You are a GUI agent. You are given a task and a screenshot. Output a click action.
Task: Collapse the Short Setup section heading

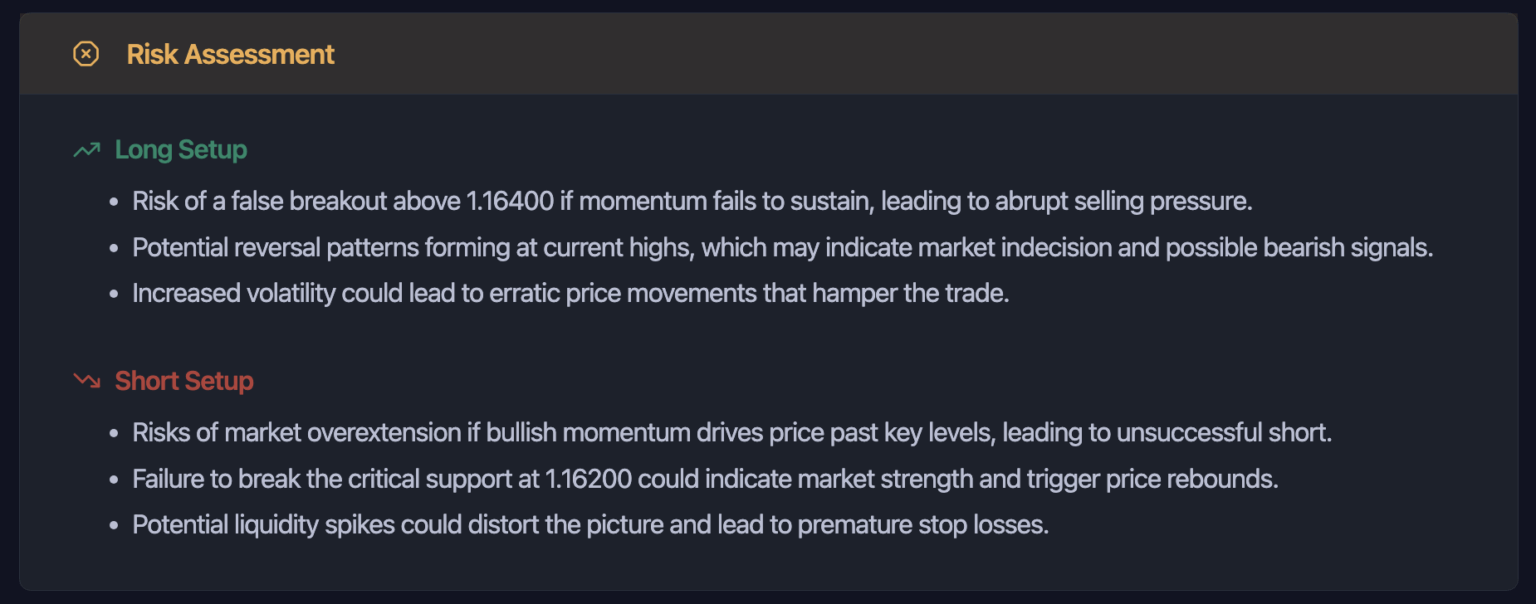pos(184,381)
